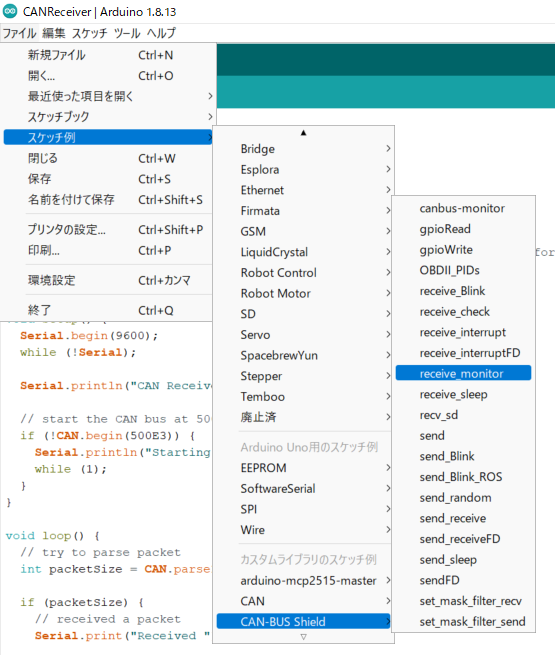The image size is (555, 655).
Task: Open send_Blink example
Action: [x=464, y=456]
